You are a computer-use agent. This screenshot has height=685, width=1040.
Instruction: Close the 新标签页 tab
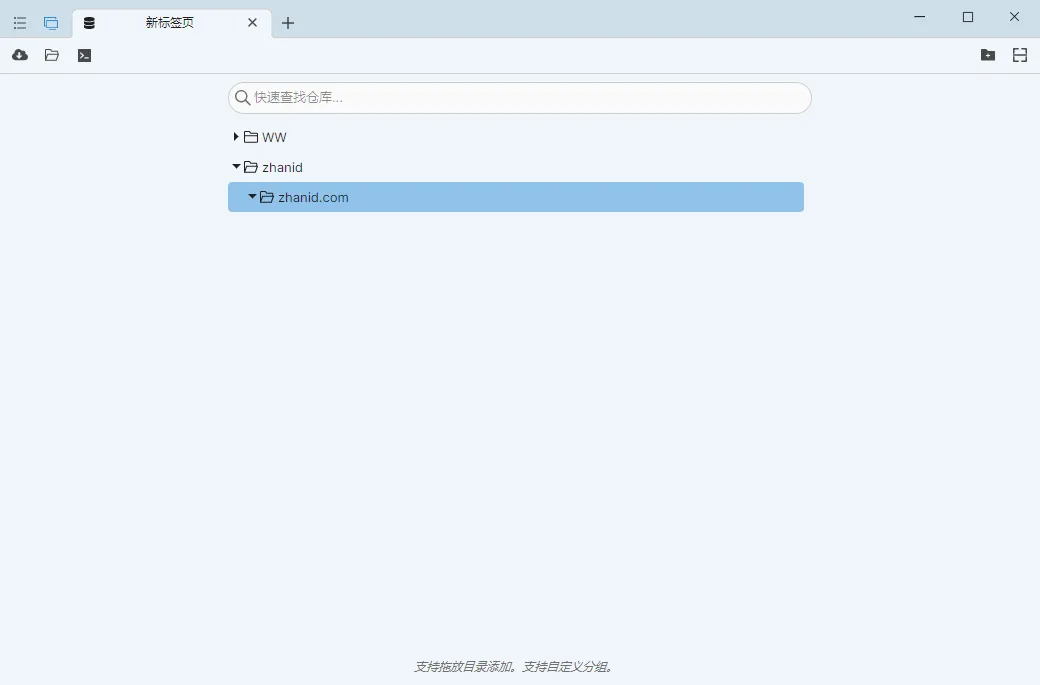(x=252, y=22)
